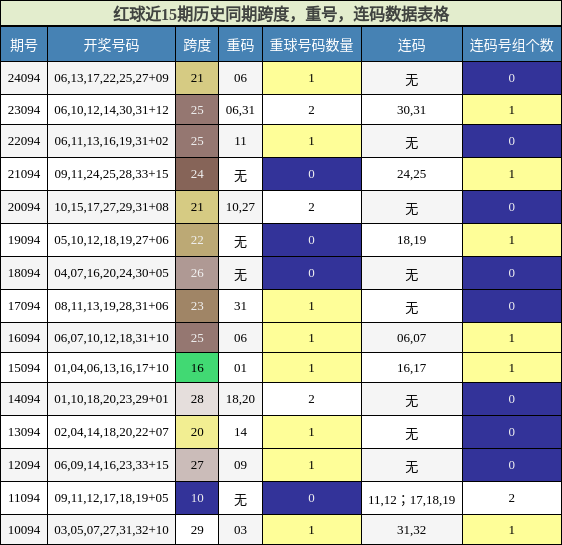Click period number 10094
The width and height of the screenshot is (562, 545).
24,530
